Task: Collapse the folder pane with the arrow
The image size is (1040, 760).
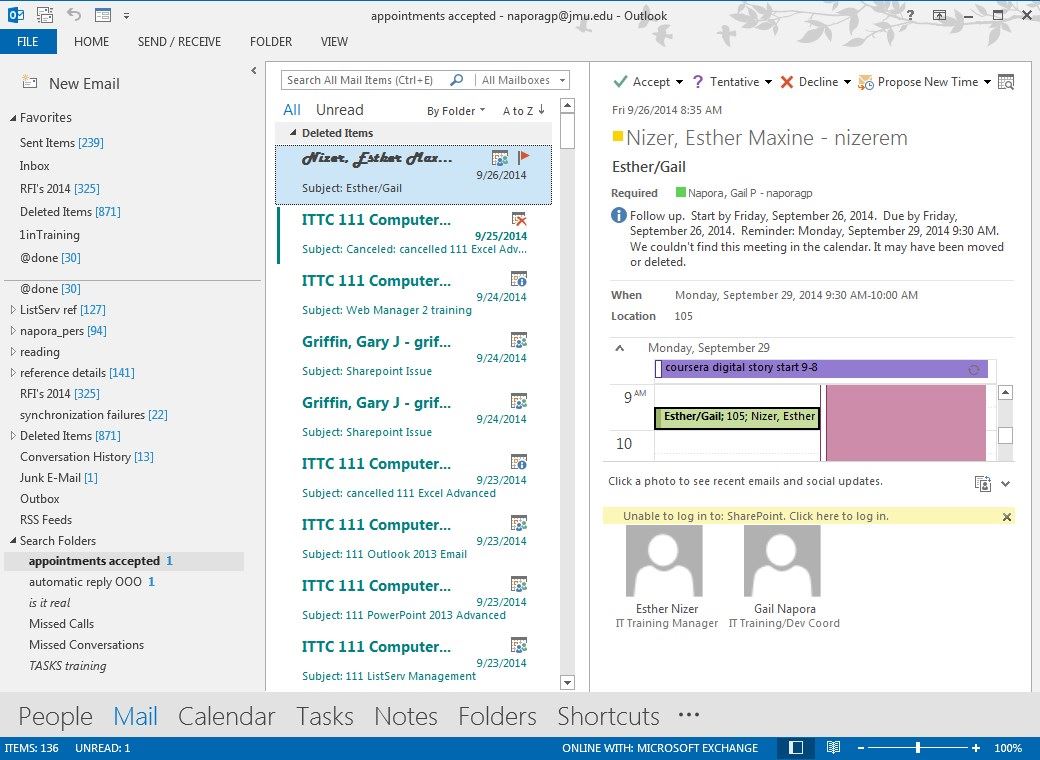Action: click(x=253, y=70)
